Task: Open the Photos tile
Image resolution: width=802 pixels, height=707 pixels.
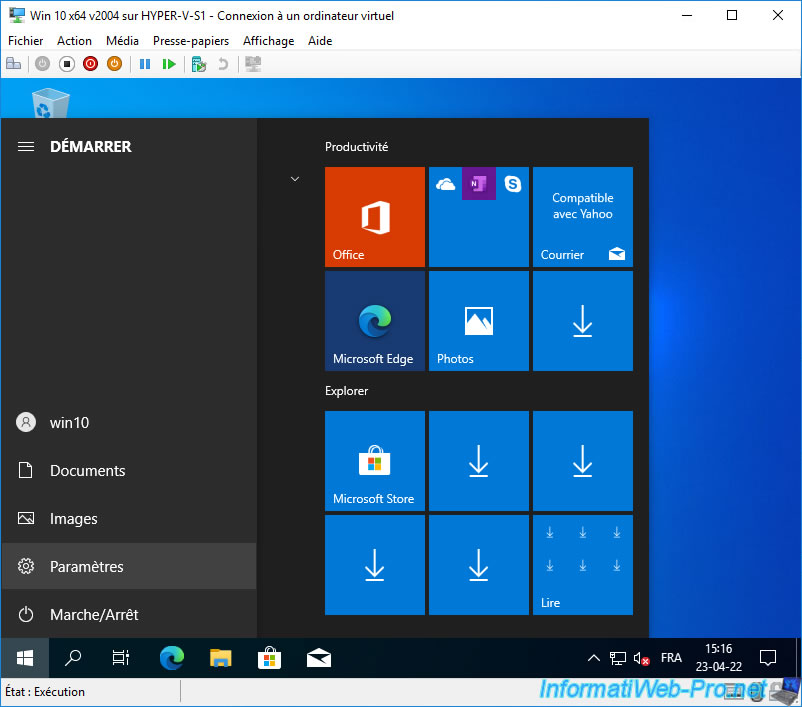Action: [479, 321]
